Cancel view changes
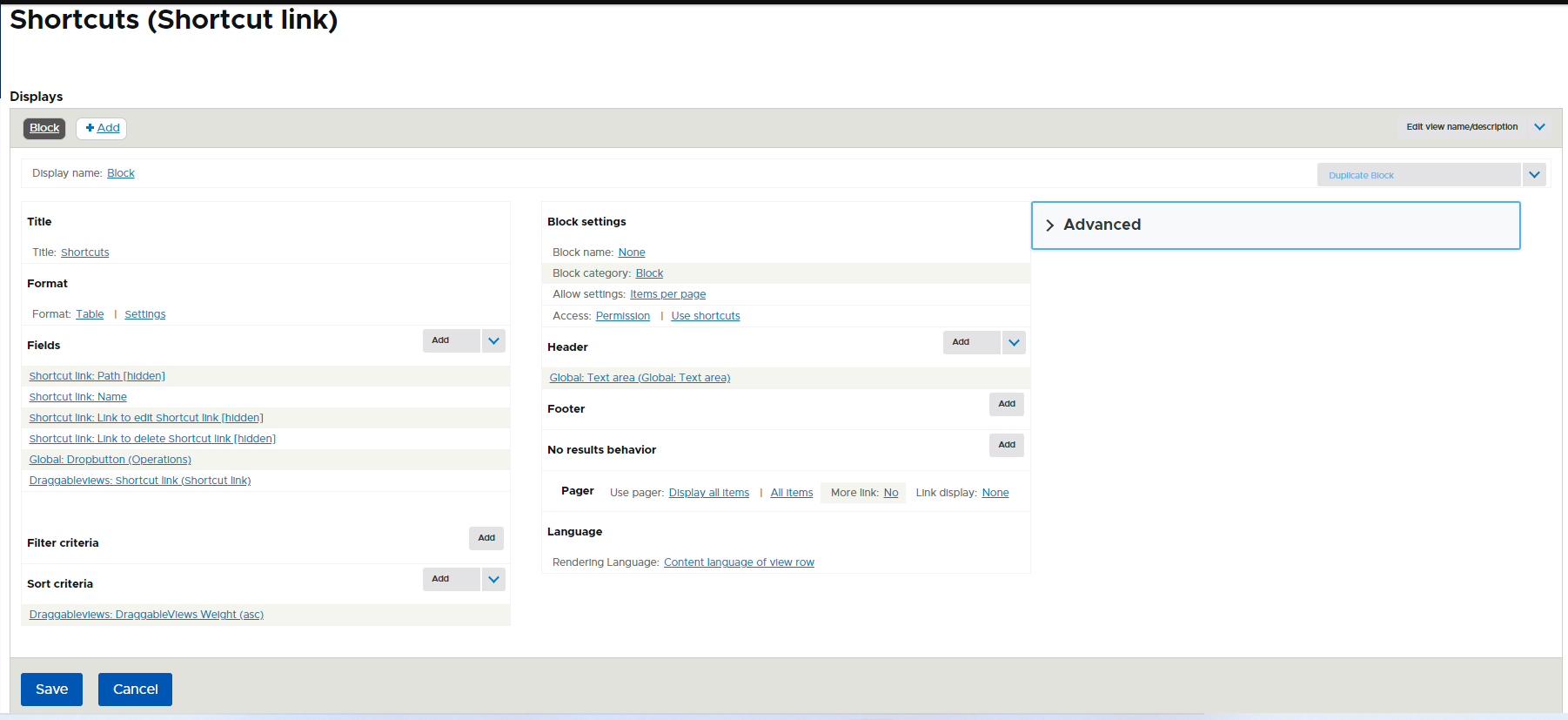 [x=135, y=690]
